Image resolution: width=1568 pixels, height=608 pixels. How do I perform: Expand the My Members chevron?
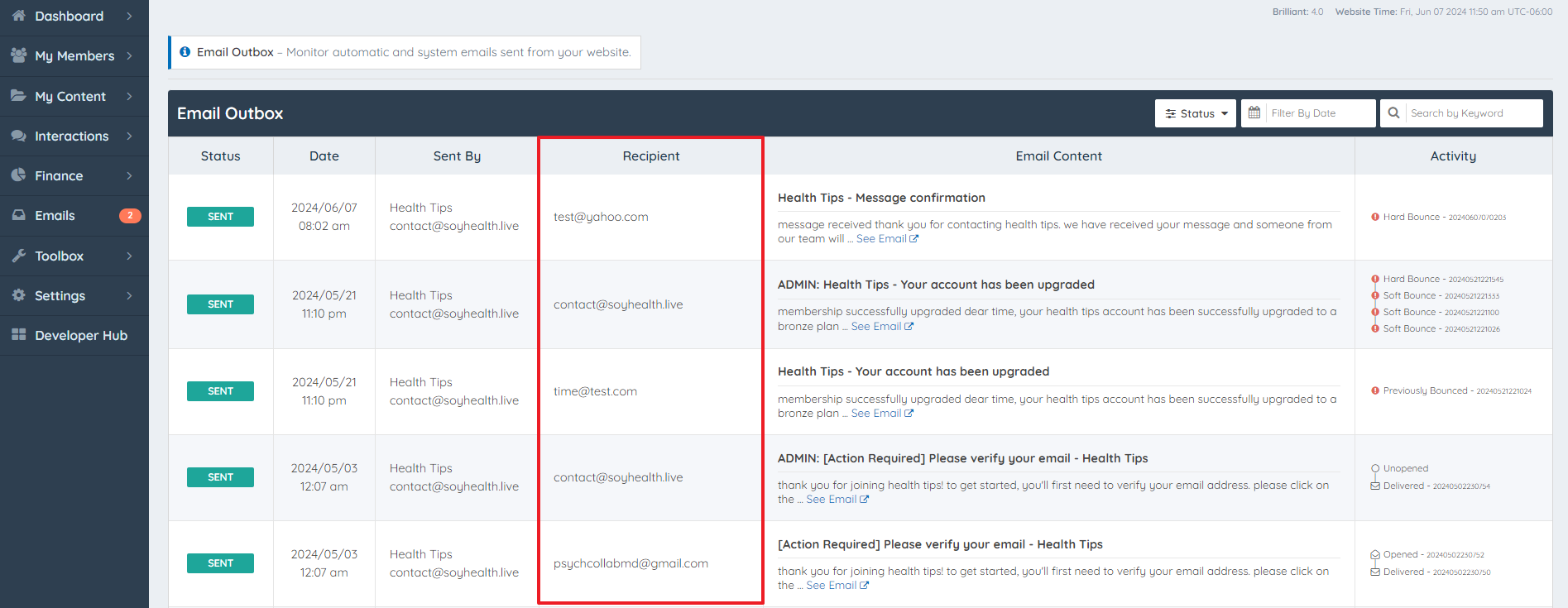pos(129,55)
